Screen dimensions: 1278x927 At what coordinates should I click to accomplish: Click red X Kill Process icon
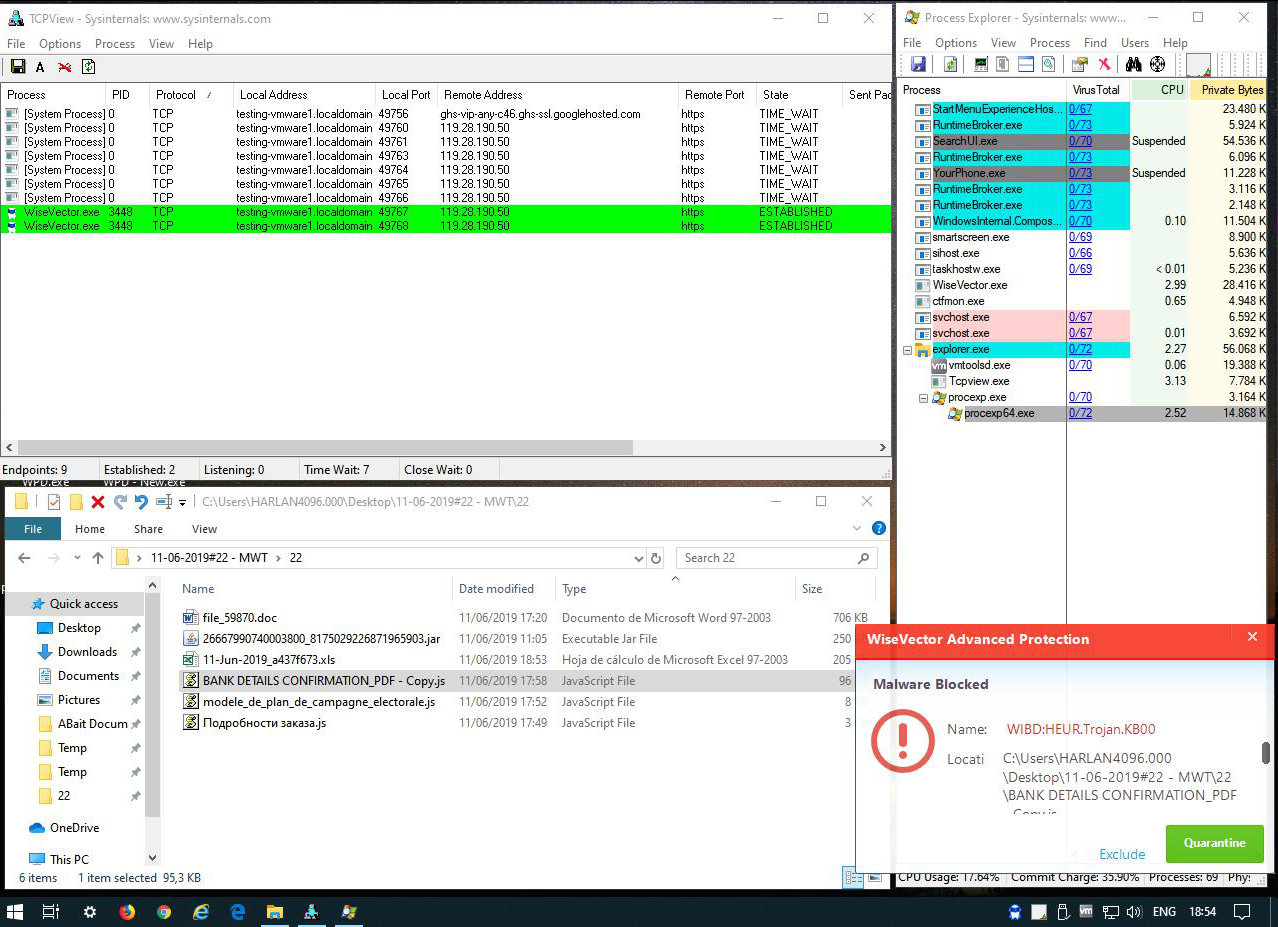coord(1104,65)
